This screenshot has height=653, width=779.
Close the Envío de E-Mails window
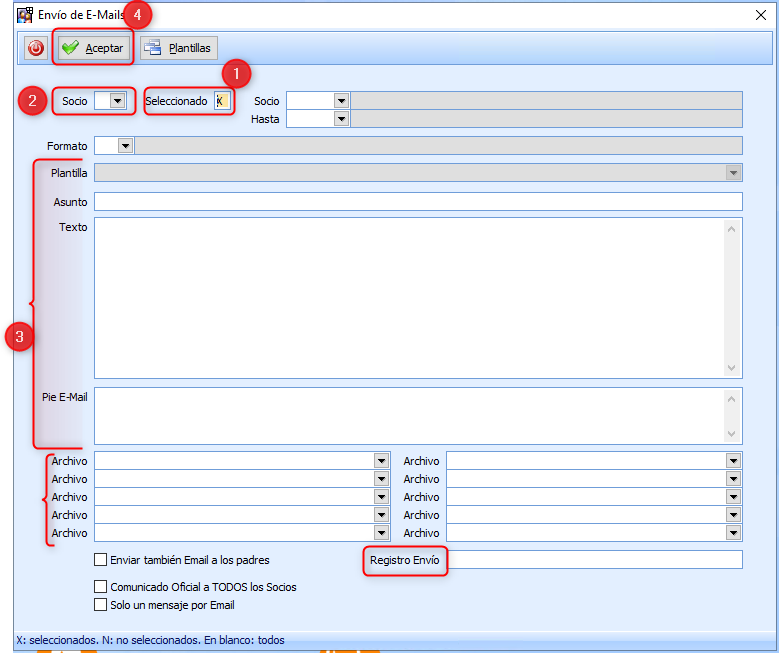click(x=759, y=14)
